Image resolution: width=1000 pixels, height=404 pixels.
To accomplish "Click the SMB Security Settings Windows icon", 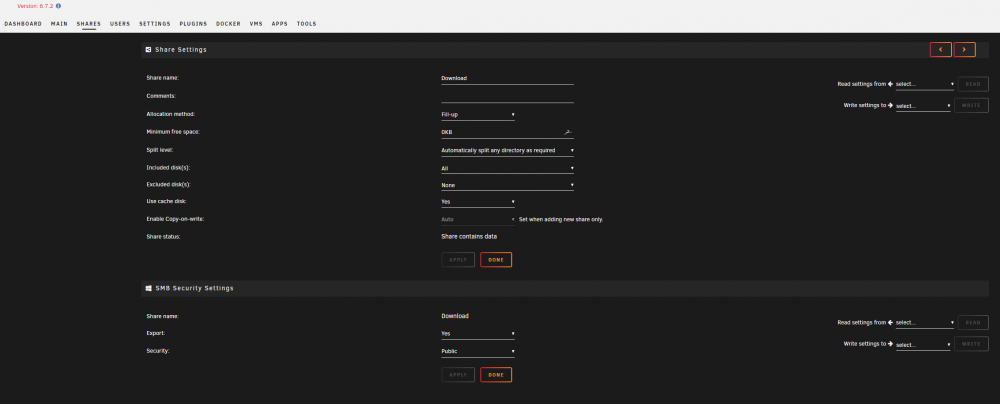I will 149,288.
